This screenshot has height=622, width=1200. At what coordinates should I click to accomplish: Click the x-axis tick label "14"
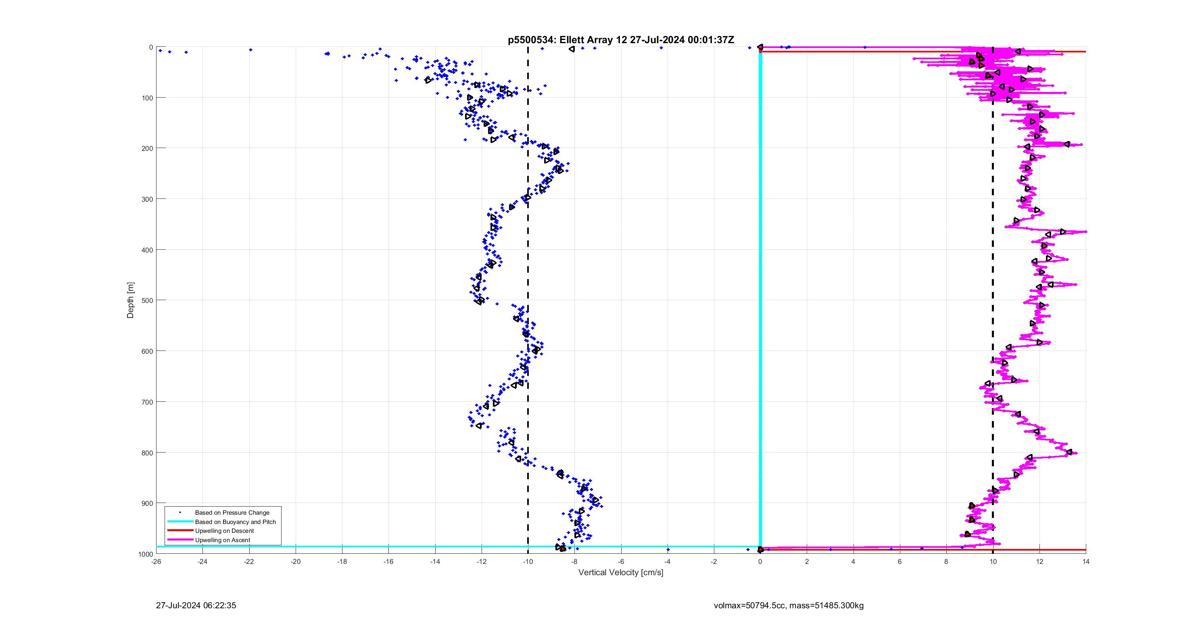(1086, 561)
